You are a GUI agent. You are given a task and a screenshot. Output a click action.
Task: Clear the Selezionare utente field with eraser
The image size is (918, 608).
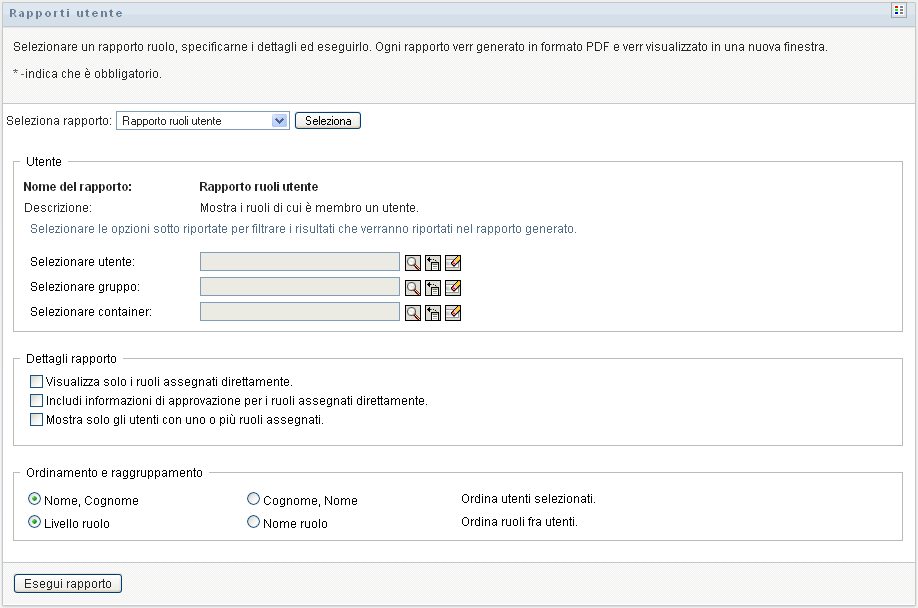point(453,262)
